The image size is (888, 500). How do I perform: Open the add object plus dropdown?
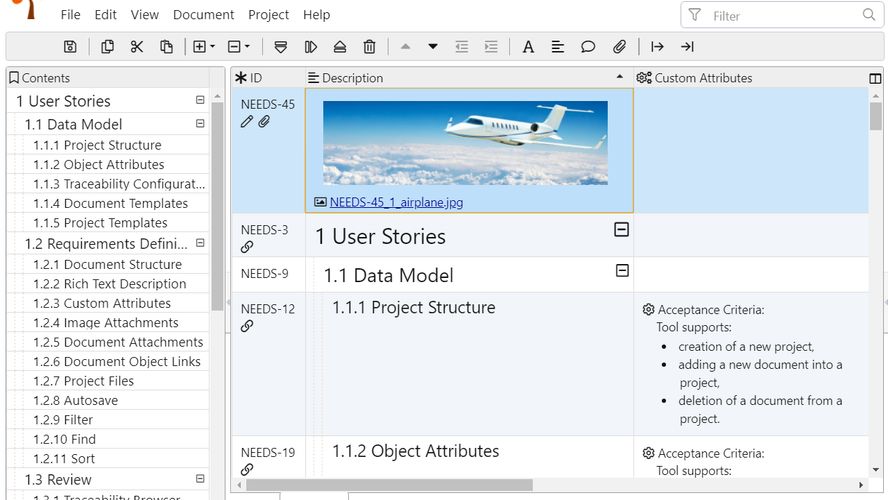pos(204,47)
